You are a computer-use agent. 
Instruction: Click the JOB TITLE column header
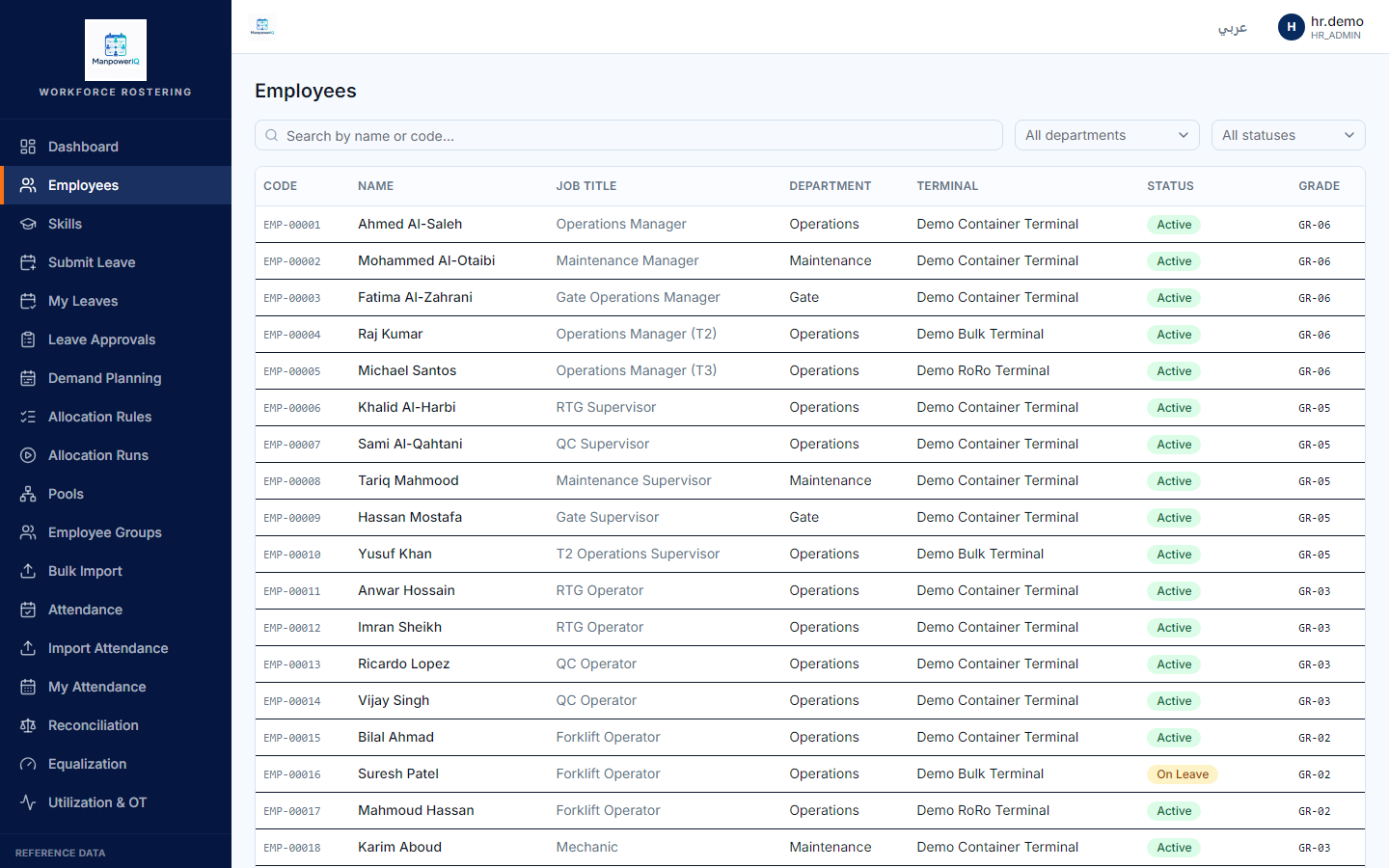(586, 186)
